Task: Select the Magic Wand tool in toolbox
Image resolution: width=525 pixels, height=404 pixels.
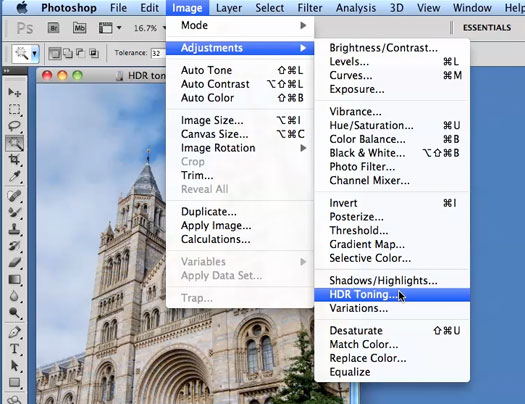Action: point(14,143)
